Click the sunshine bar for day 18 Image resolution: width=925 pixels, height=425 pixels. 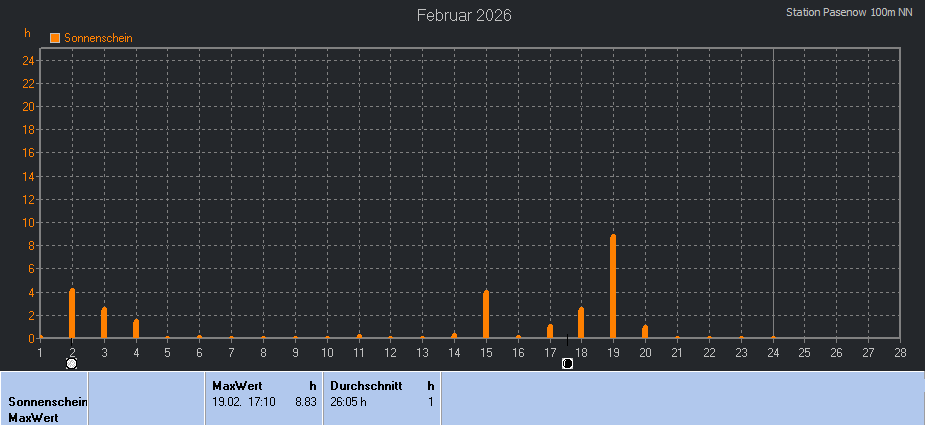(x=581, y=322)
